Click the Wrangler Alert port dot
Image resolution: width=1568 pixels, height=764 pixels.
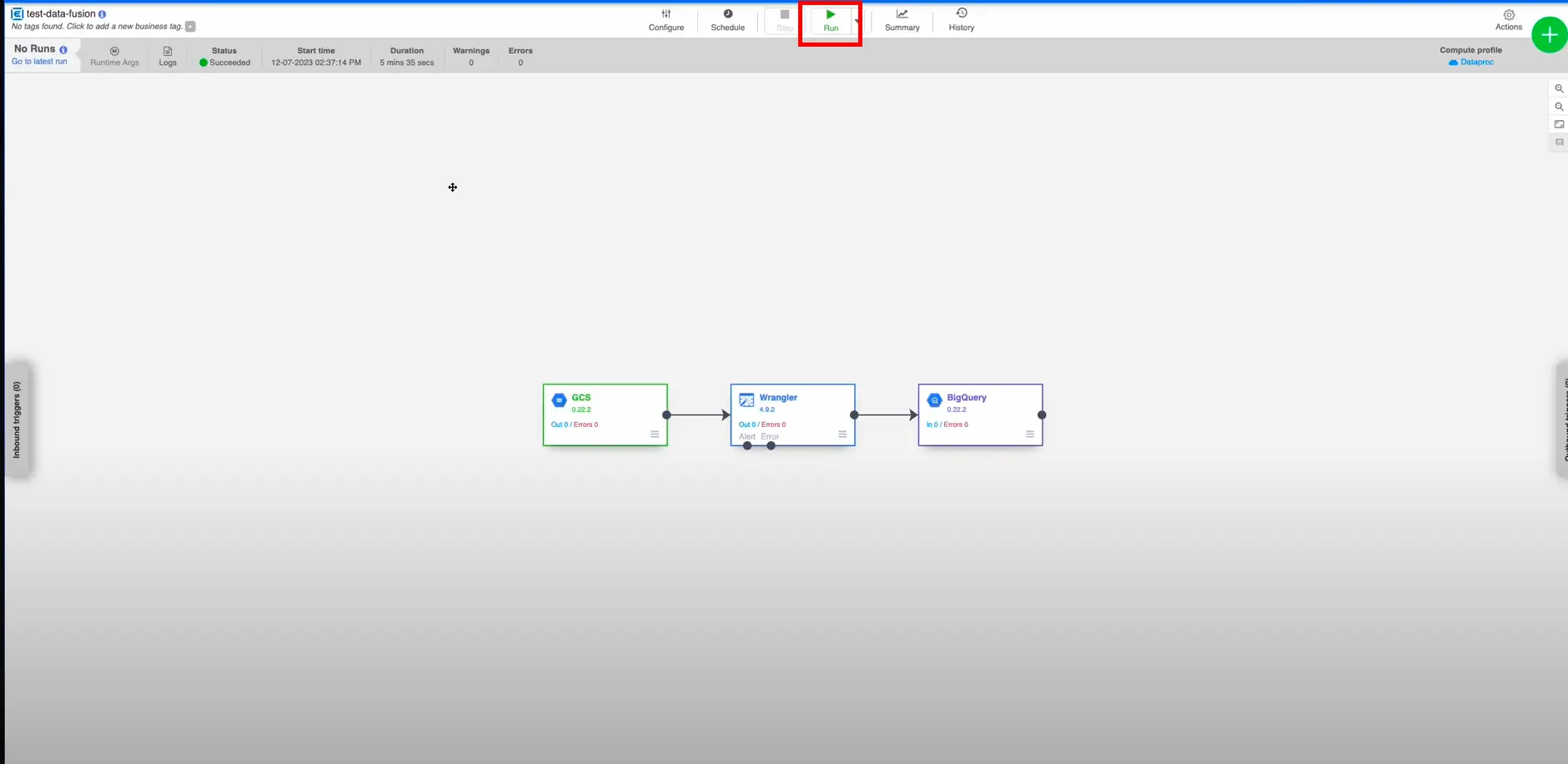coord(747,445)
